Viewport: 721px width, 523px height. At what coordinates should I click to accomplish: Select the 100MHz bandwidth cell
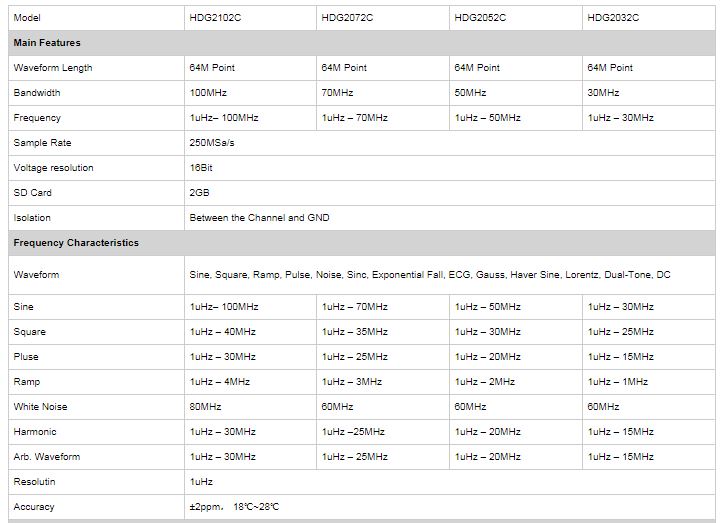tap(208, 93)
